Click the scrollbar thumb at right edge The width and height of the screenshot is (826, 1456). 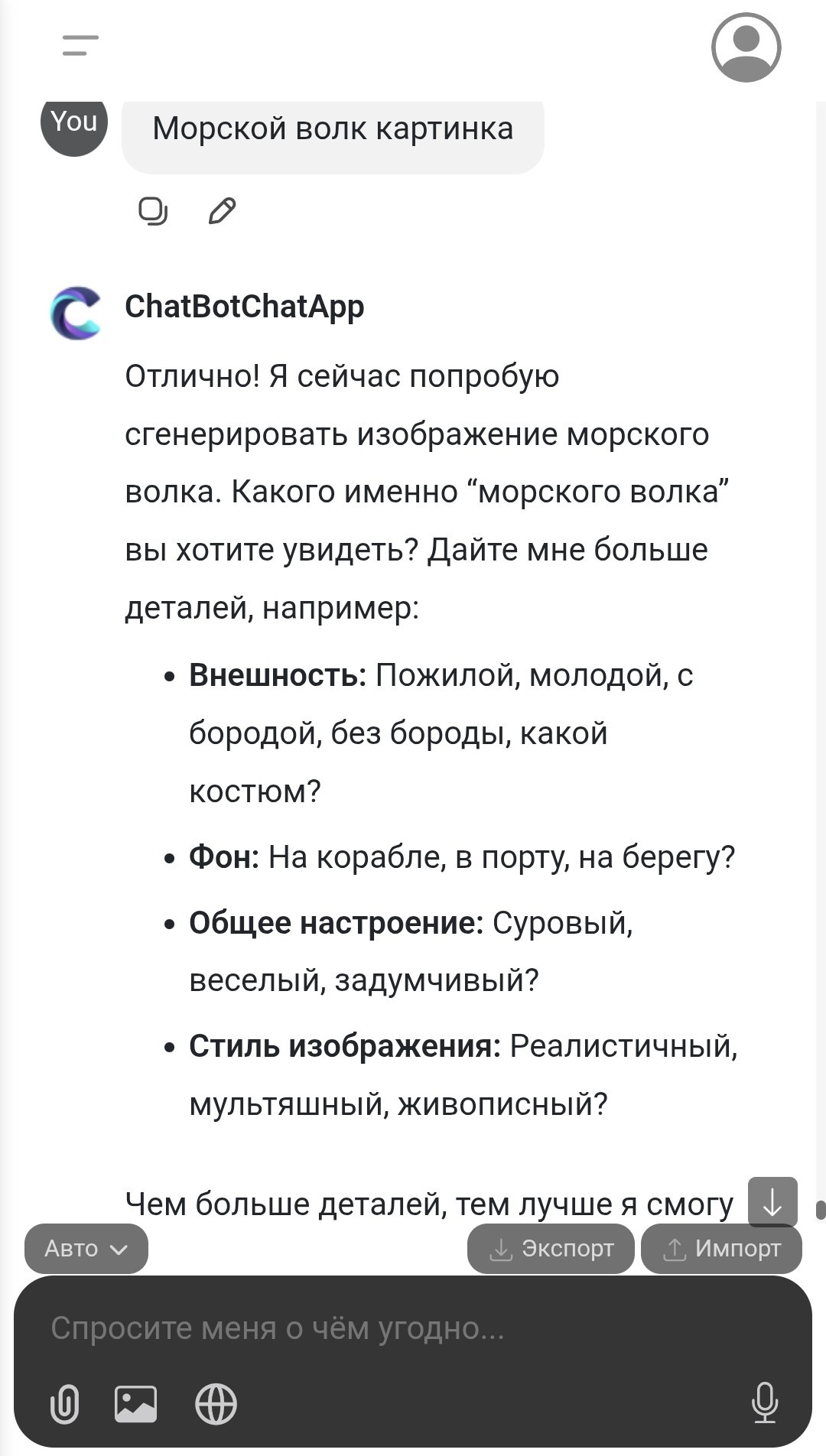(x=821, y=1209)
